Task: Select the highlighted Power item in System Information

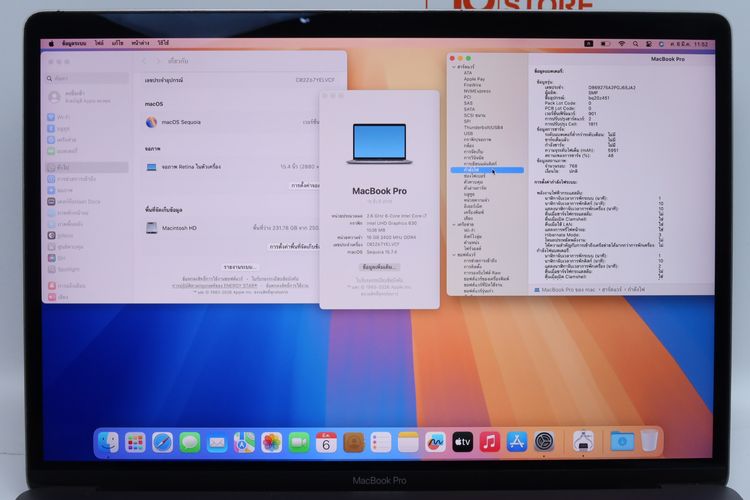Action: pos(487,170)
